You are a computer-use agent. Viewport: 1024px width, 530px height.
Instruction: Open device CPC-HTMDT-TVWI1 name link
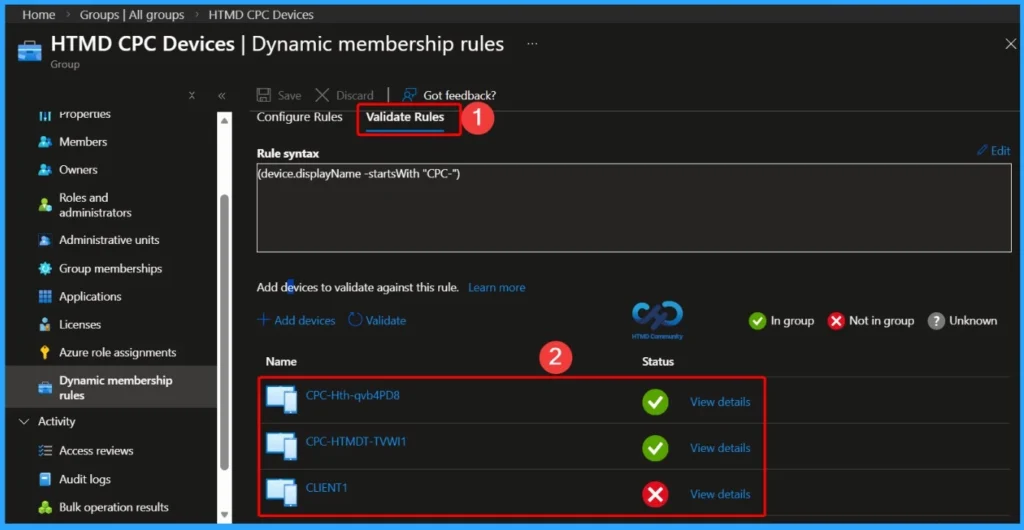[356, 442]
